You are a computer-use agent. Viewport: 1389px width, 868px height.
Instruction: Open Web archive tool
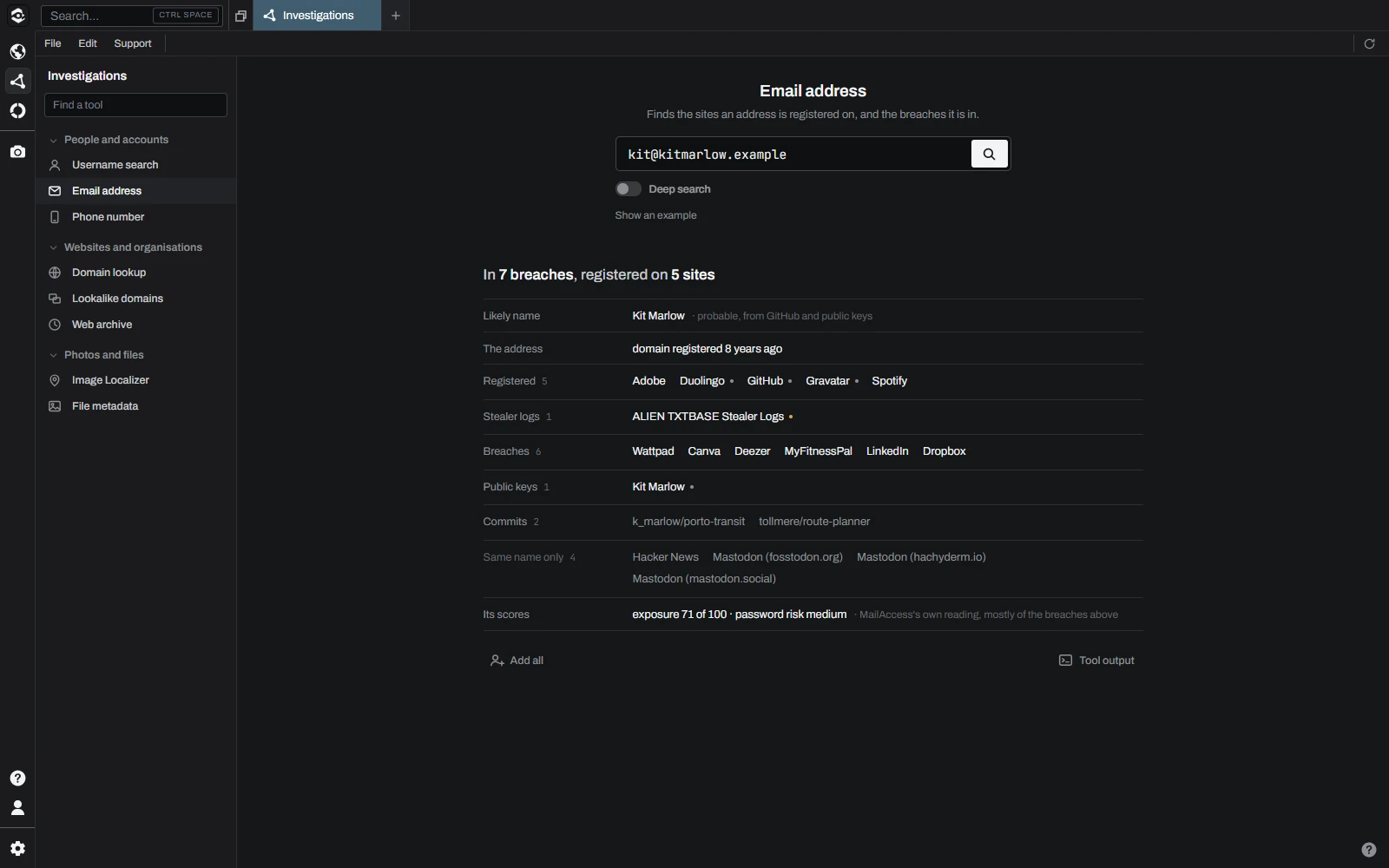pyautogui.click(x=135, y=325)
